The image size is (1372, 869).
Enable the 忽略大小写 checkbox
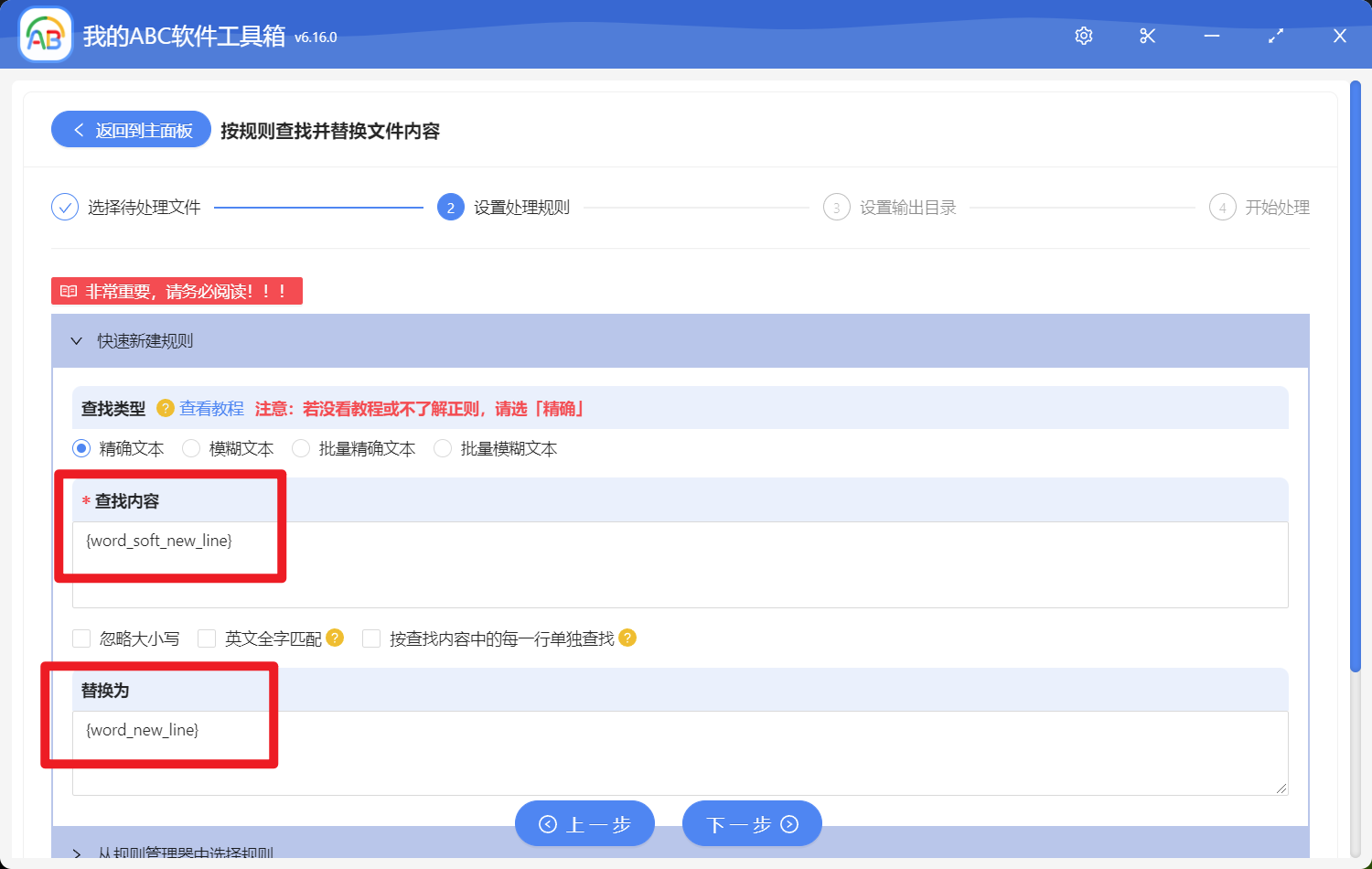[80, 638]
